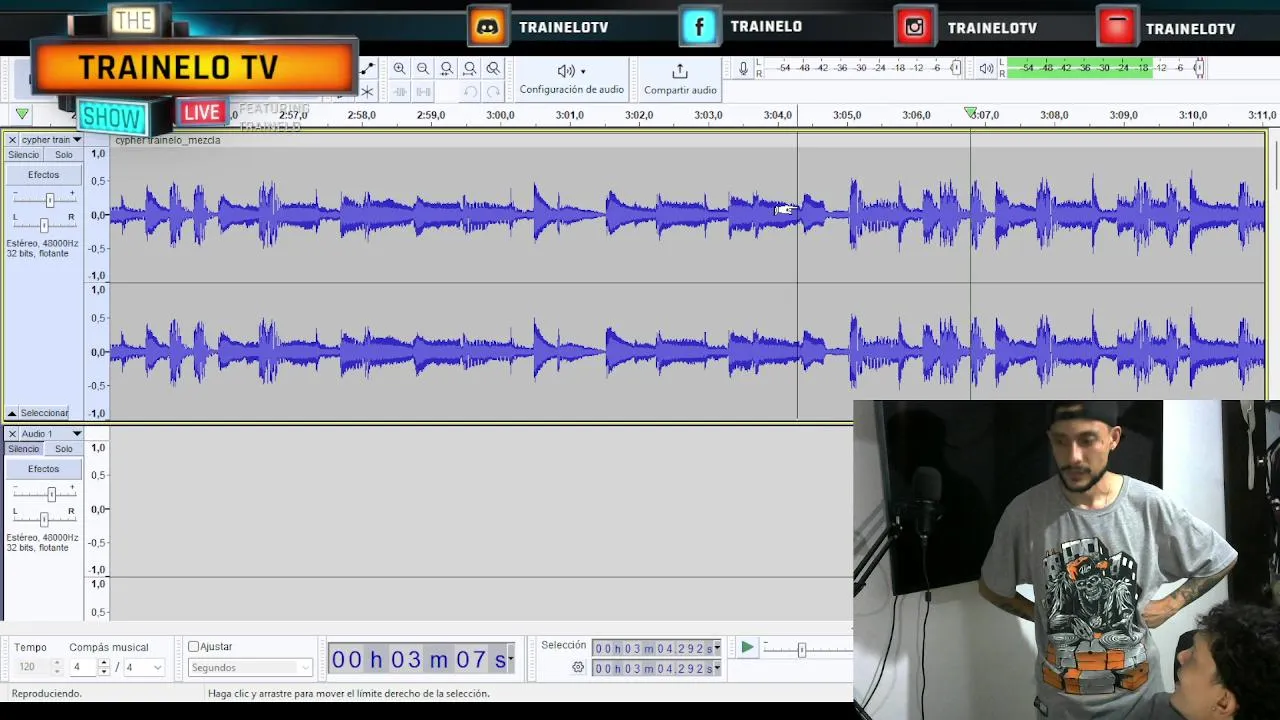Click the redo arrow icon
This screenshot has height=720, width=1280.
[493, 92]
